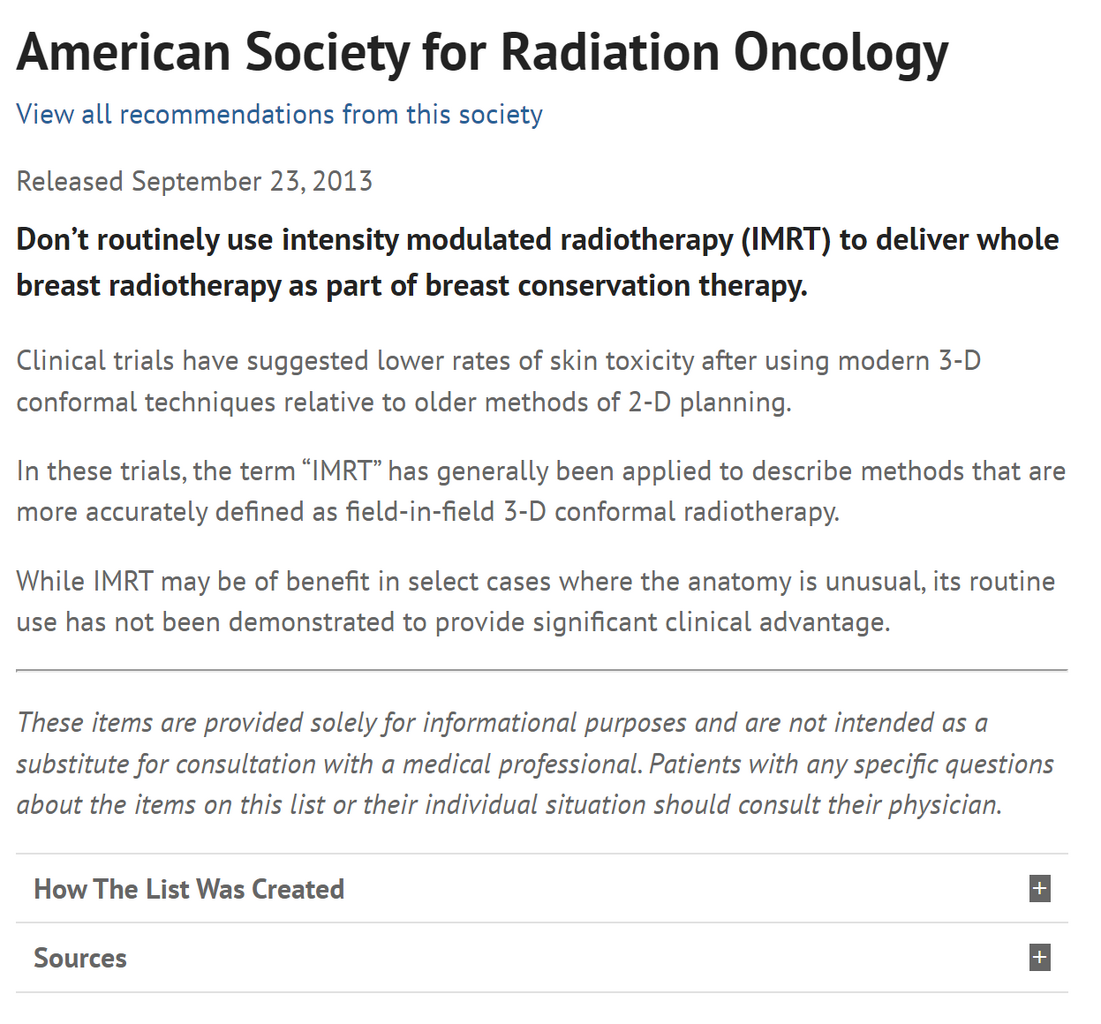
Task: Click the phrase "significant clinical advantage"
Action: pyautogui.click(x=711, y=622)
